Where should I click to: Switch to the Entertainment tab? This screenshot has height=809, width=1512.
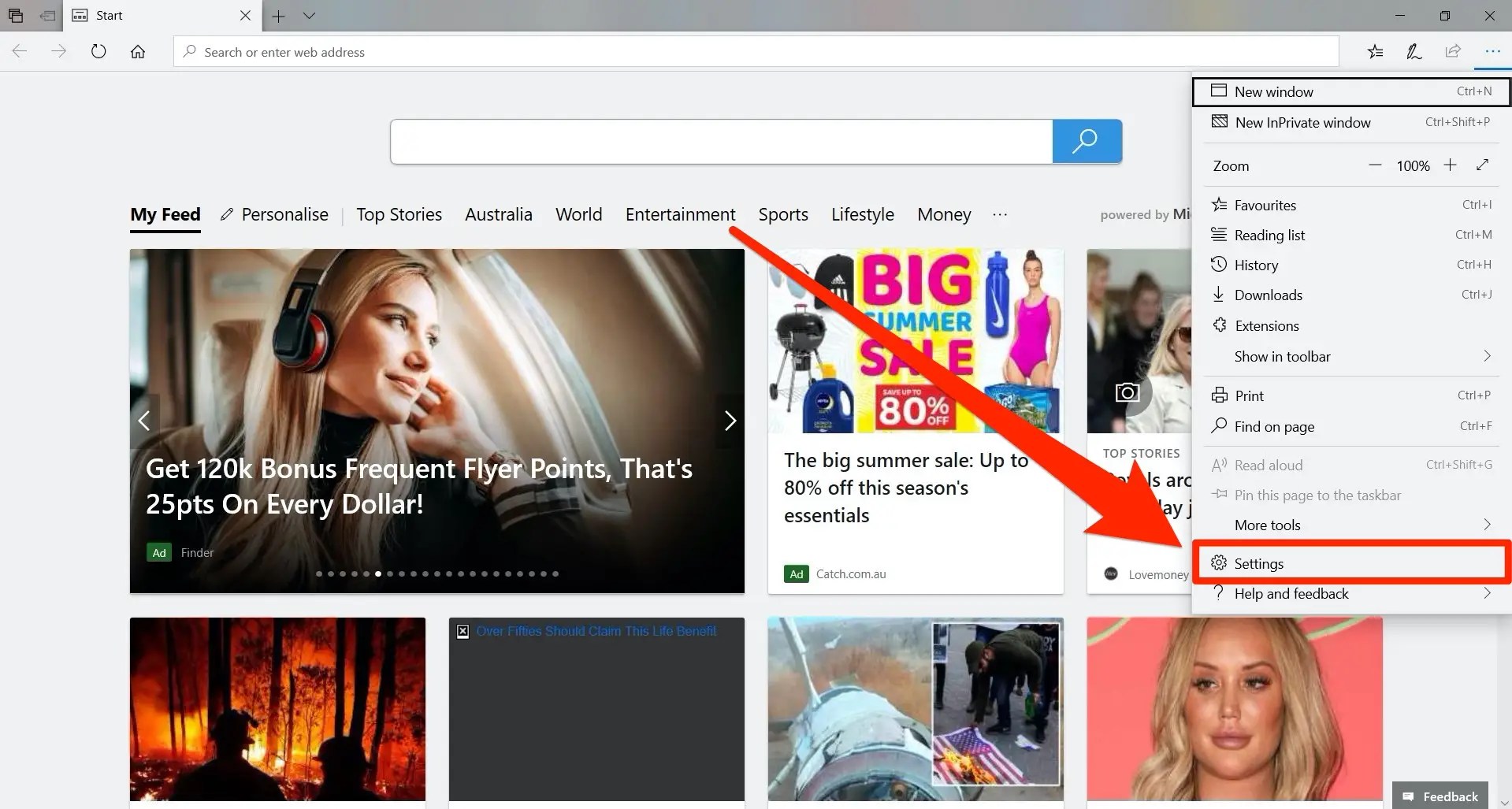coord(681,214)
